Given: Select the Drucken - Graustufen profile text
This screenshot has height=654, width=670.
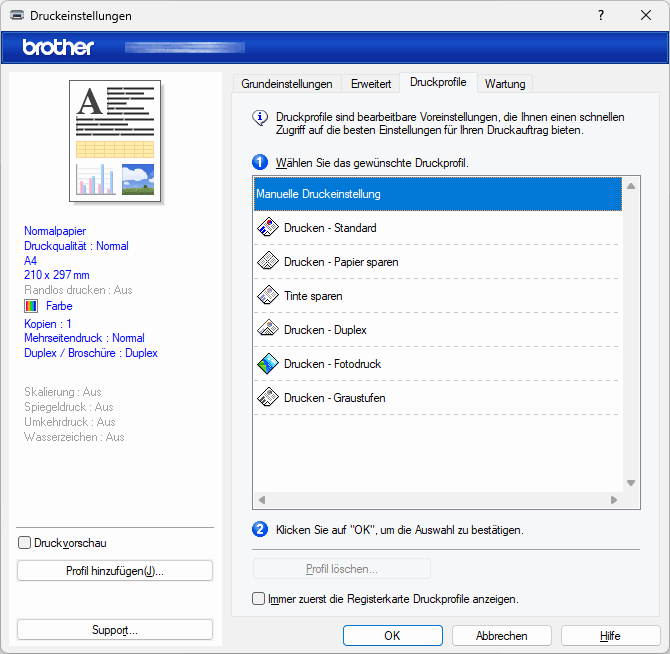Looking at the screenshot, I should (335, 398).
